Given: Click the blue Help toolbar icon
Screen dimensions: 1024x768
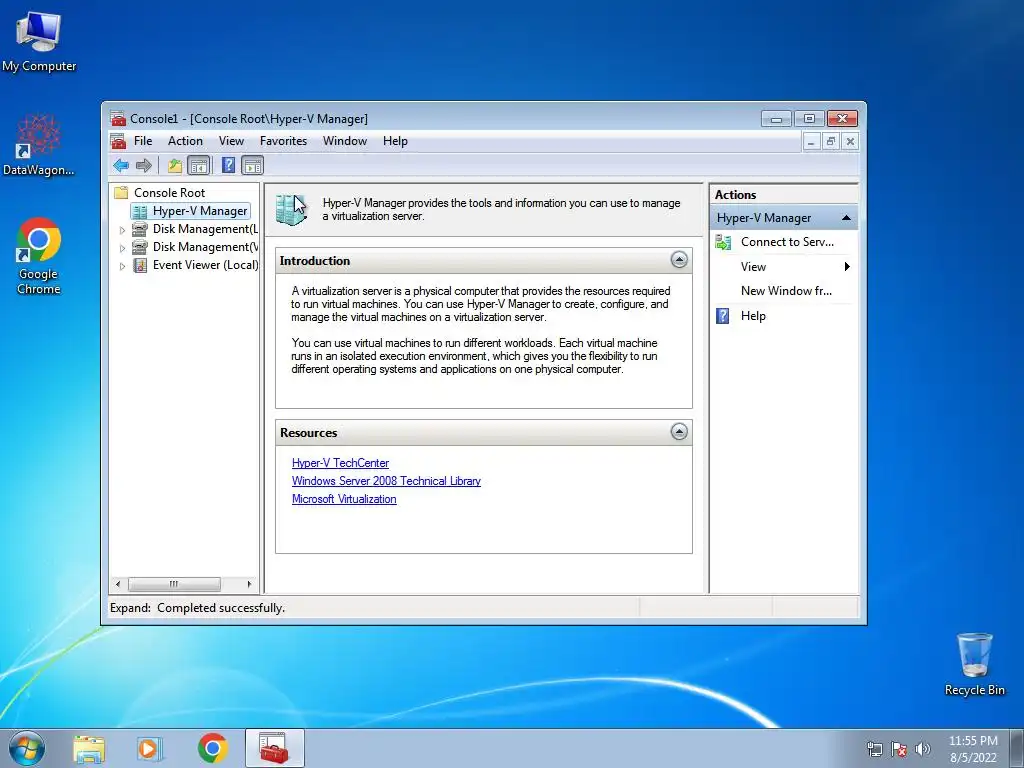Looking at the screenshot, I should [x=228, y=165].
